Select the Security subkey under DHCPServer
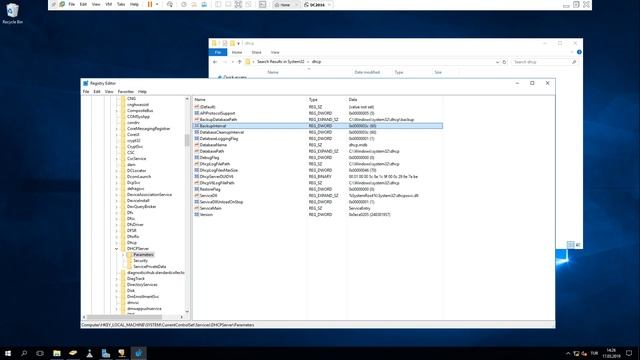This screenshot has width=640, height=360. (x=140, y=260)
